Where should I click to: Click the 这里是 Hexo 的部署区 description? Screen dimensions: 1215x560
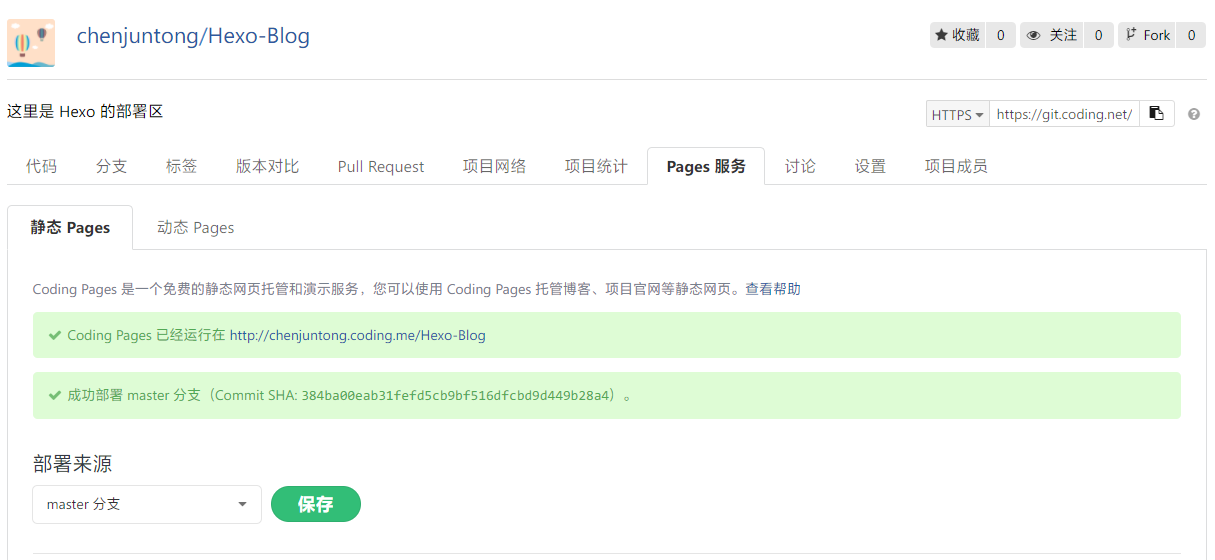[x=85, y=112]
